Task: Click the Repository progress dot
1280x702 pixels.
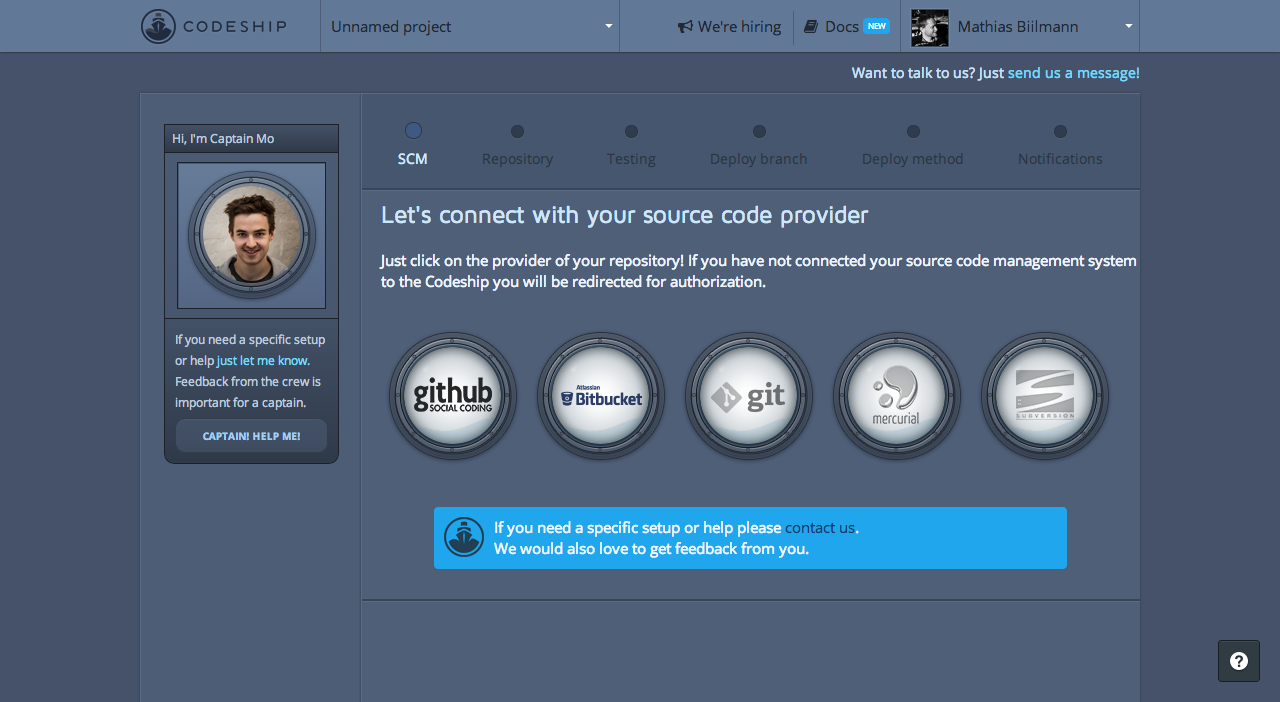Action: (x=517, y=131)
